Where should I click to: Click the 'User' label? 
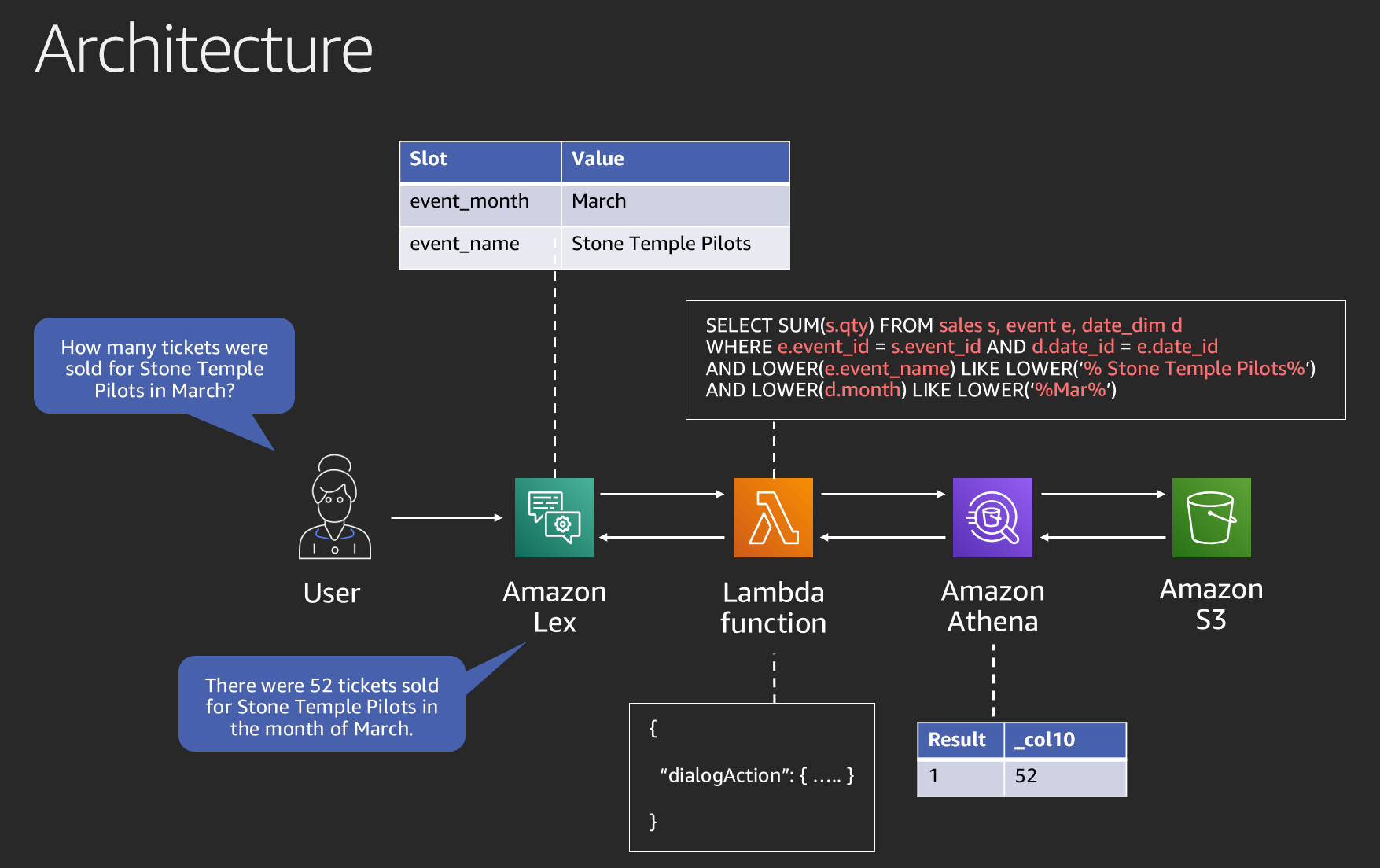[x=332, y=593]
